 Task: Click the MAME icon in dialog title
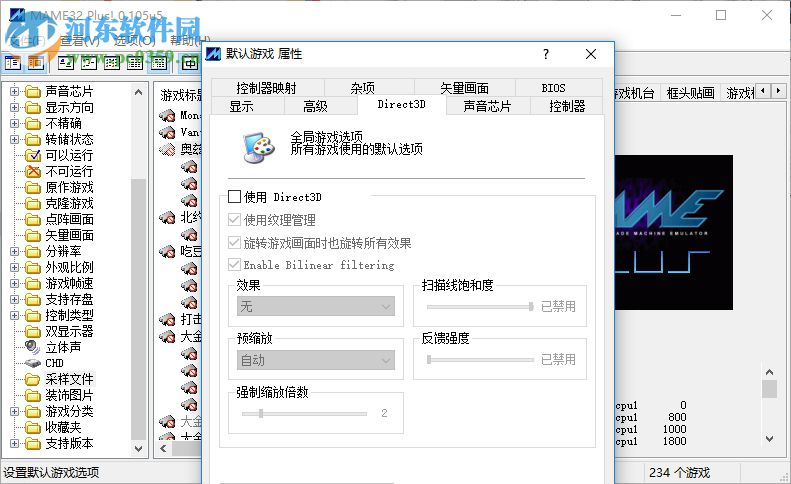tap(213, 53)
